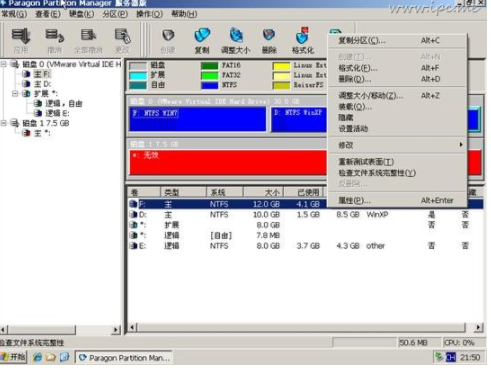The width and height of the screenshot is (491, 374).
Task: Launch Internet Explorer from the quick launch
Action: pos(37,357)
